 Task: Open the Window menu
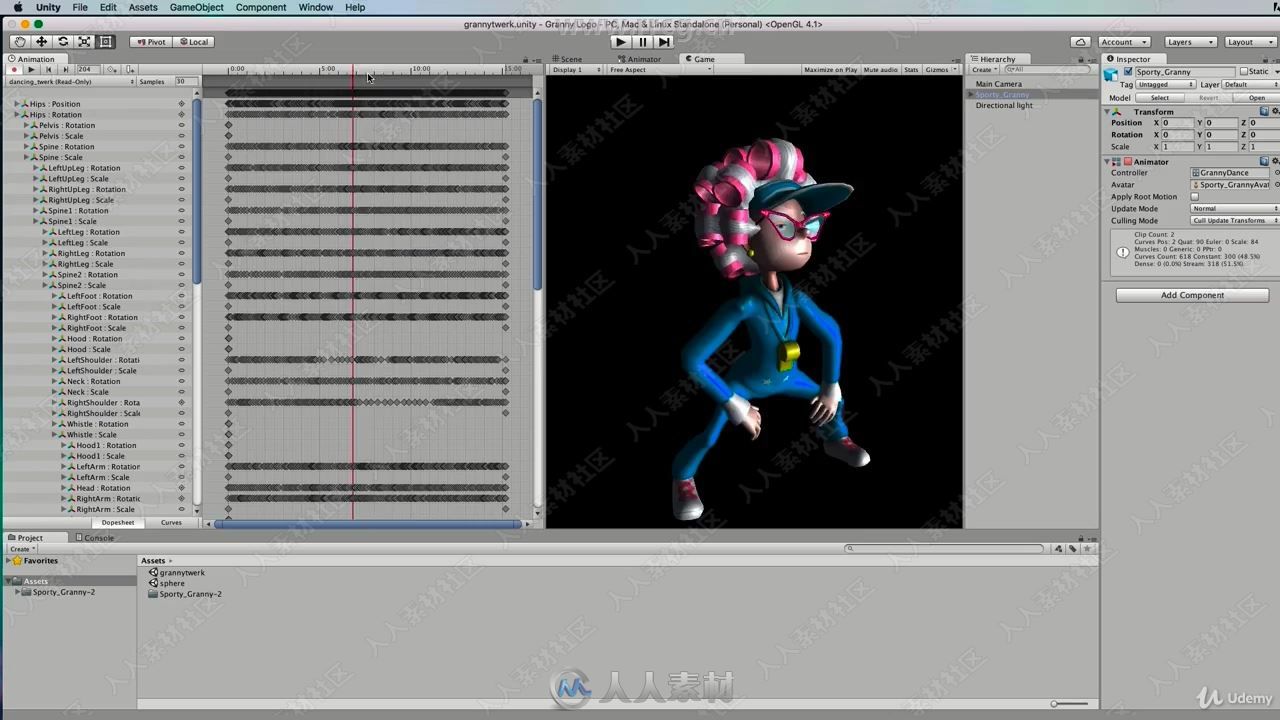click(316, 7)
